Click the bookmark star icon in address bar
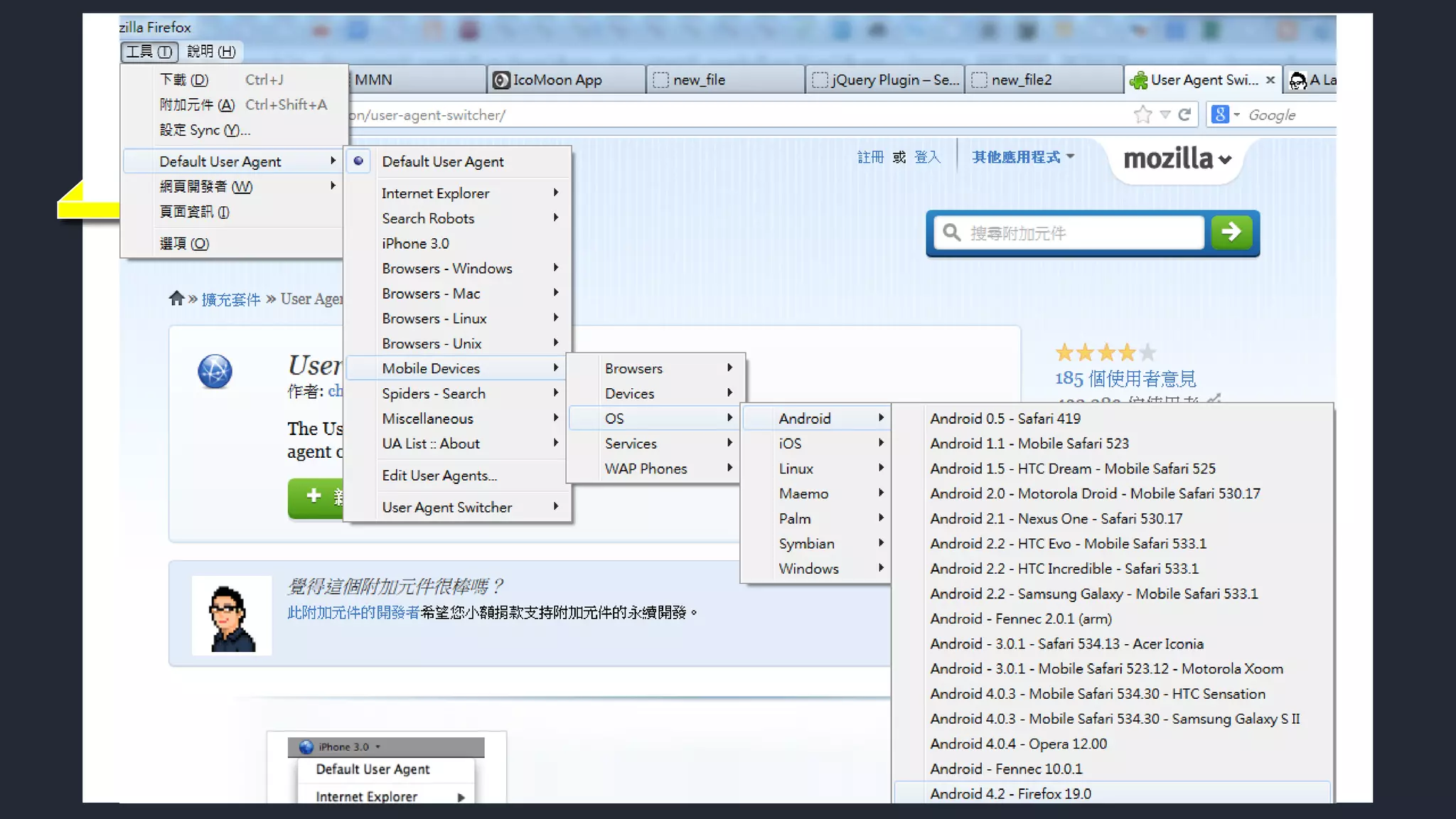Viewport: 1456px width, 819px height. (x=1142, y=114)
